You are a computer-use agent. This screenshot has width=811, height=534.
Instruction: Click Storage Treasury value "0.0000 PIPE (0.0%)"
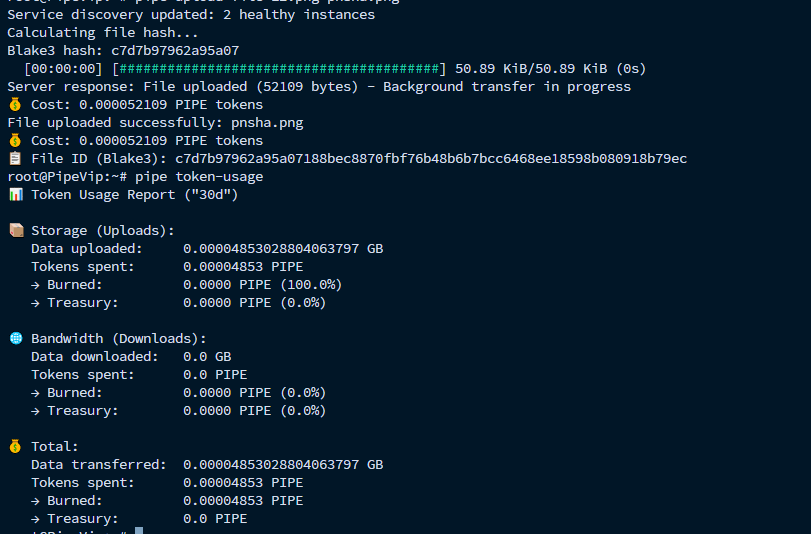click(x=254, y=303)
